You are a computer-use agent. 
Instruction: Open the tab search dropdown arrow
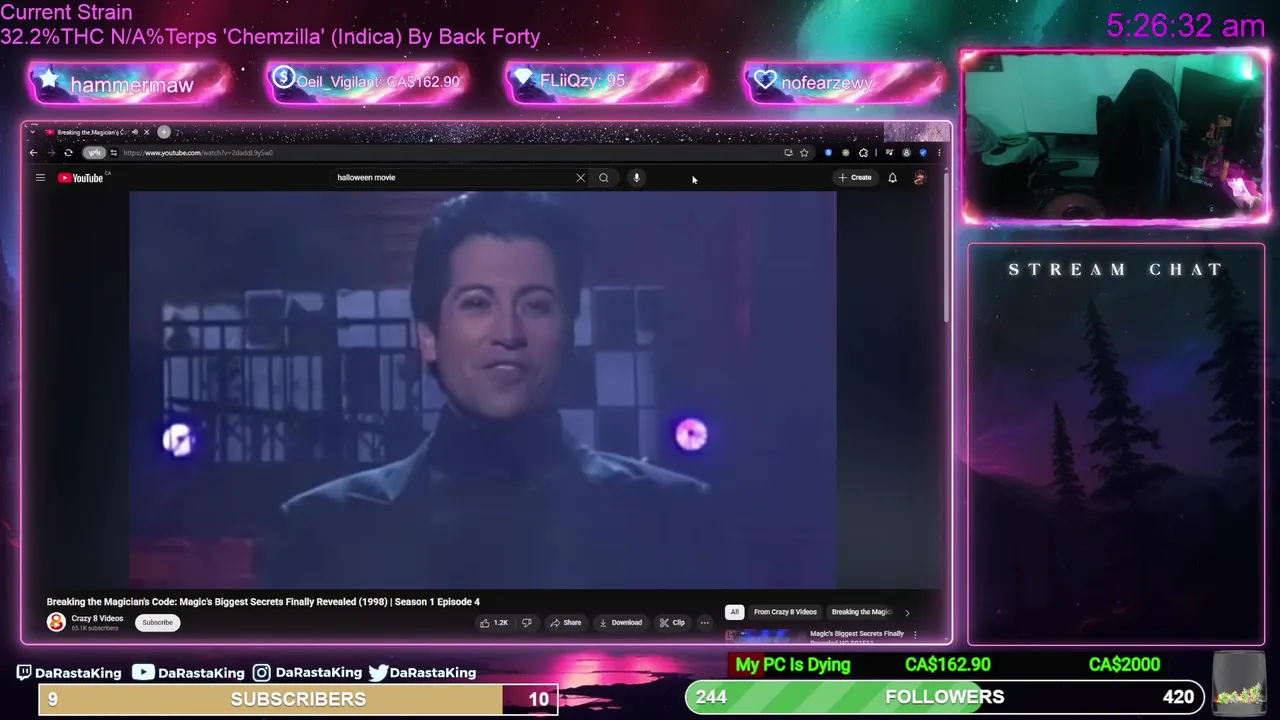click(32, 132)
